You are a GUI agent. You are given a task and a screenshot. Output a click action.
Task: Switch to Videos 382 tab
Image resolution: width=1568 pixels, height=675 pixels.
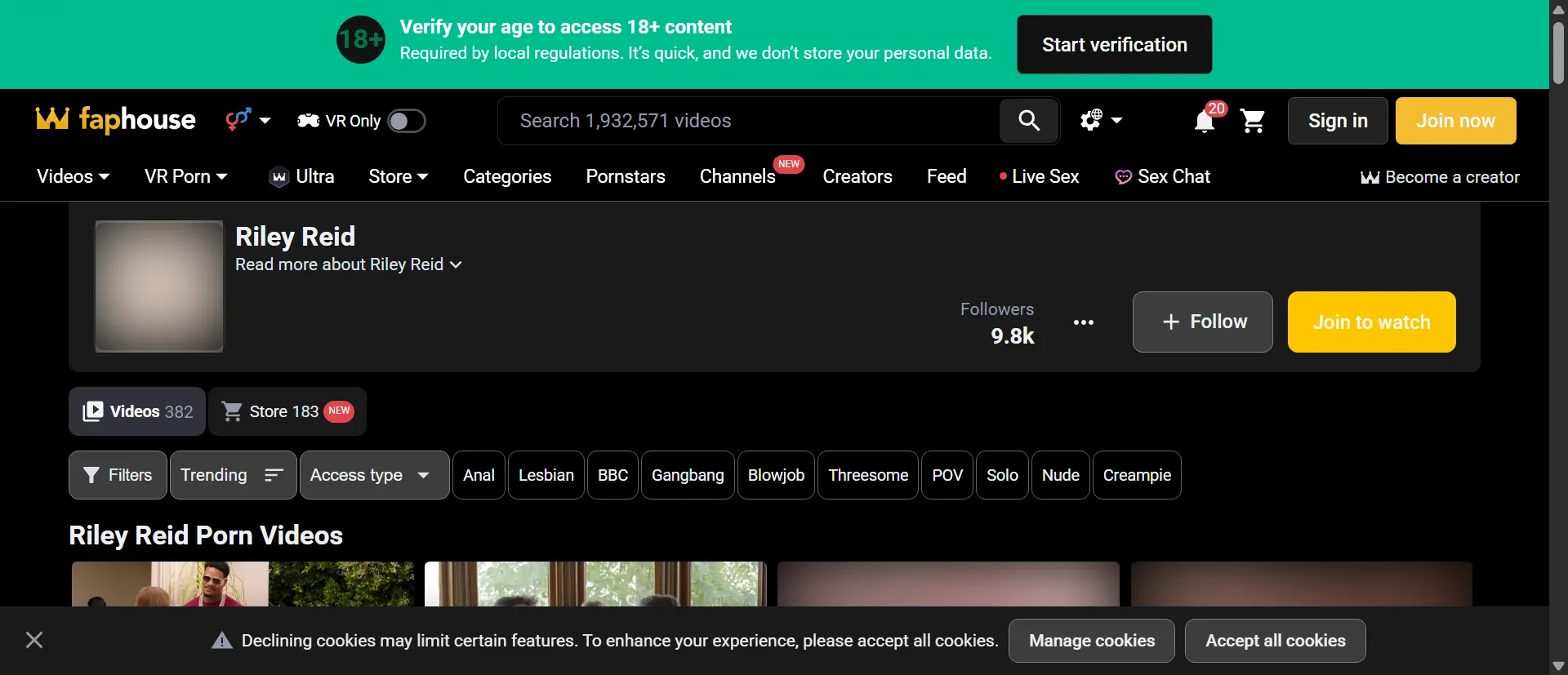pyautogui.click(x=137, y=411)
